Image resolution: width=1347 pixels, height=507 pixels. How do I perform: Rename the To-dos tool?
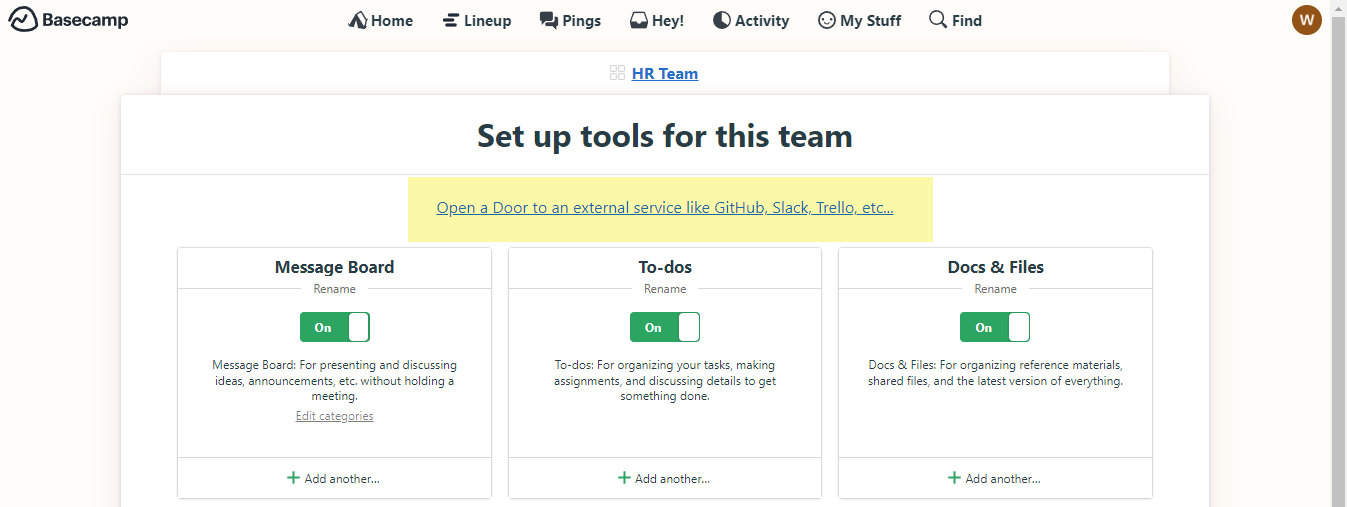[665, 289]
